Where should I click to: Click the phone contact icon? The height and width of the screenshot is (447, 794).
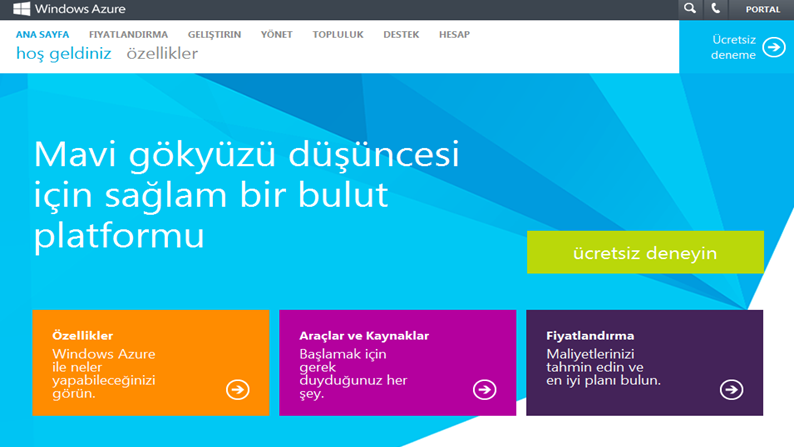coord(716,9)
